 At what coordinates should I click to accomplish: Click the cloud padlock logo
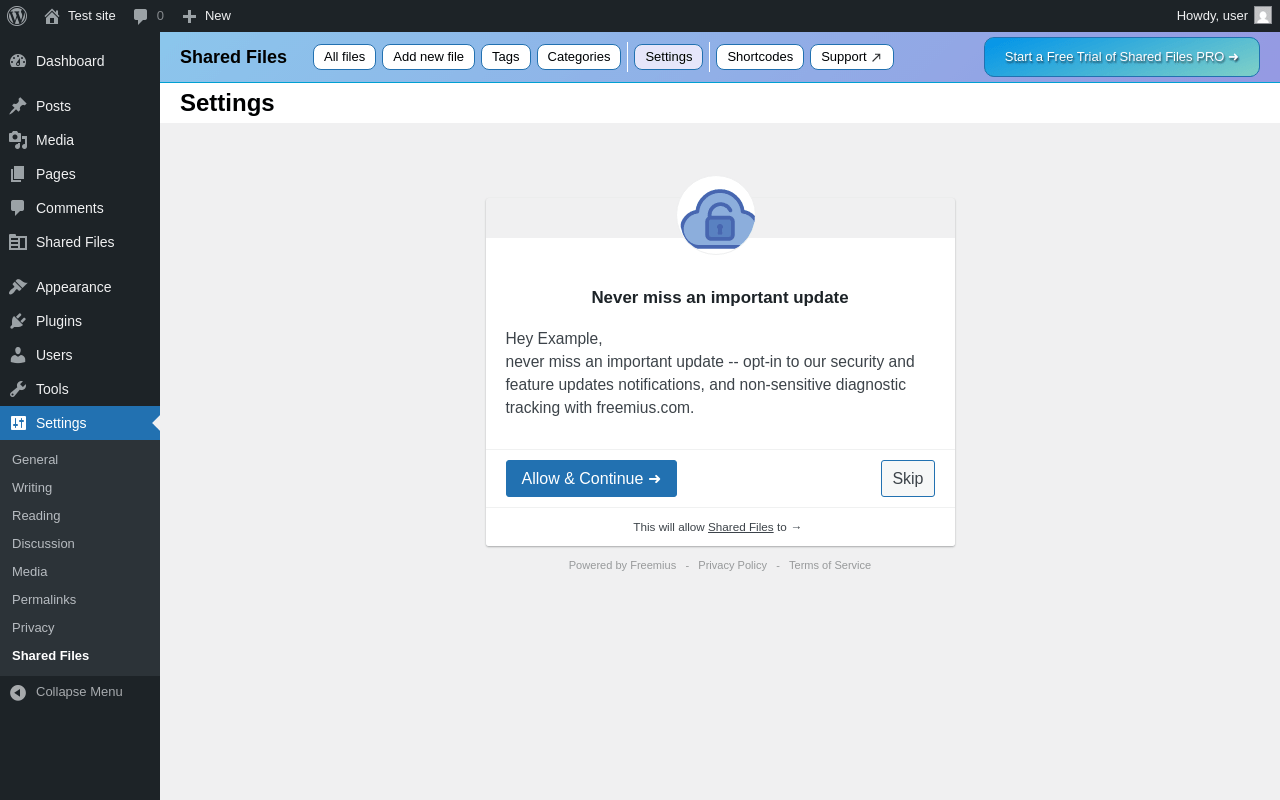pos(716,216)
